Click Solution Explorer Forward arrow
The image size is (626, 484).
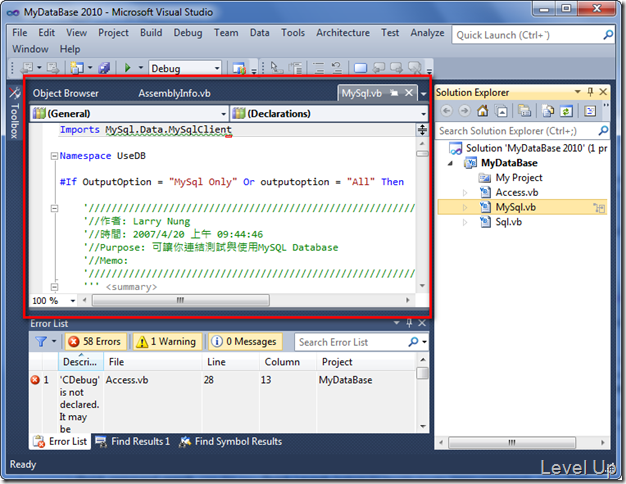point(464,111)
